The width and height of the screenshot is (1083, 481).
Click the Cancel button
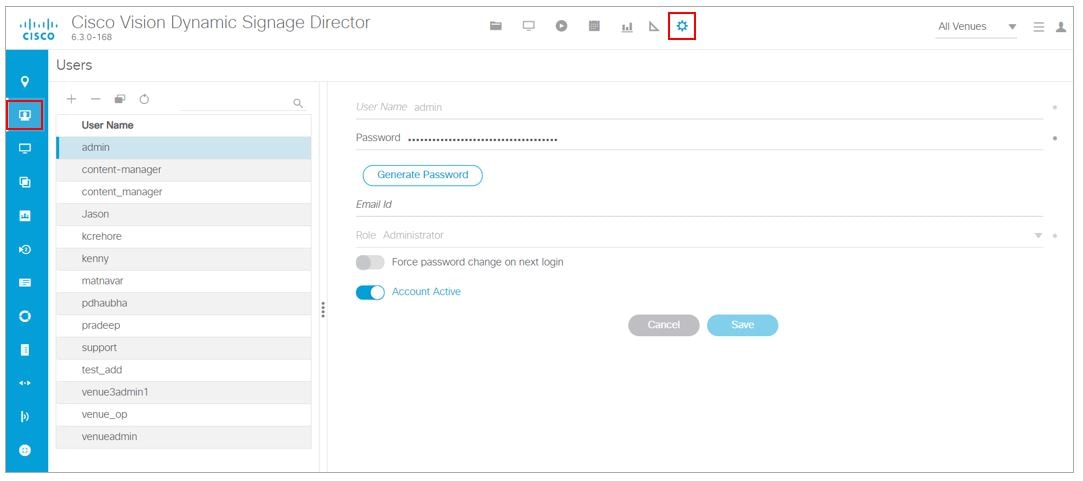[x=664, y=325]
